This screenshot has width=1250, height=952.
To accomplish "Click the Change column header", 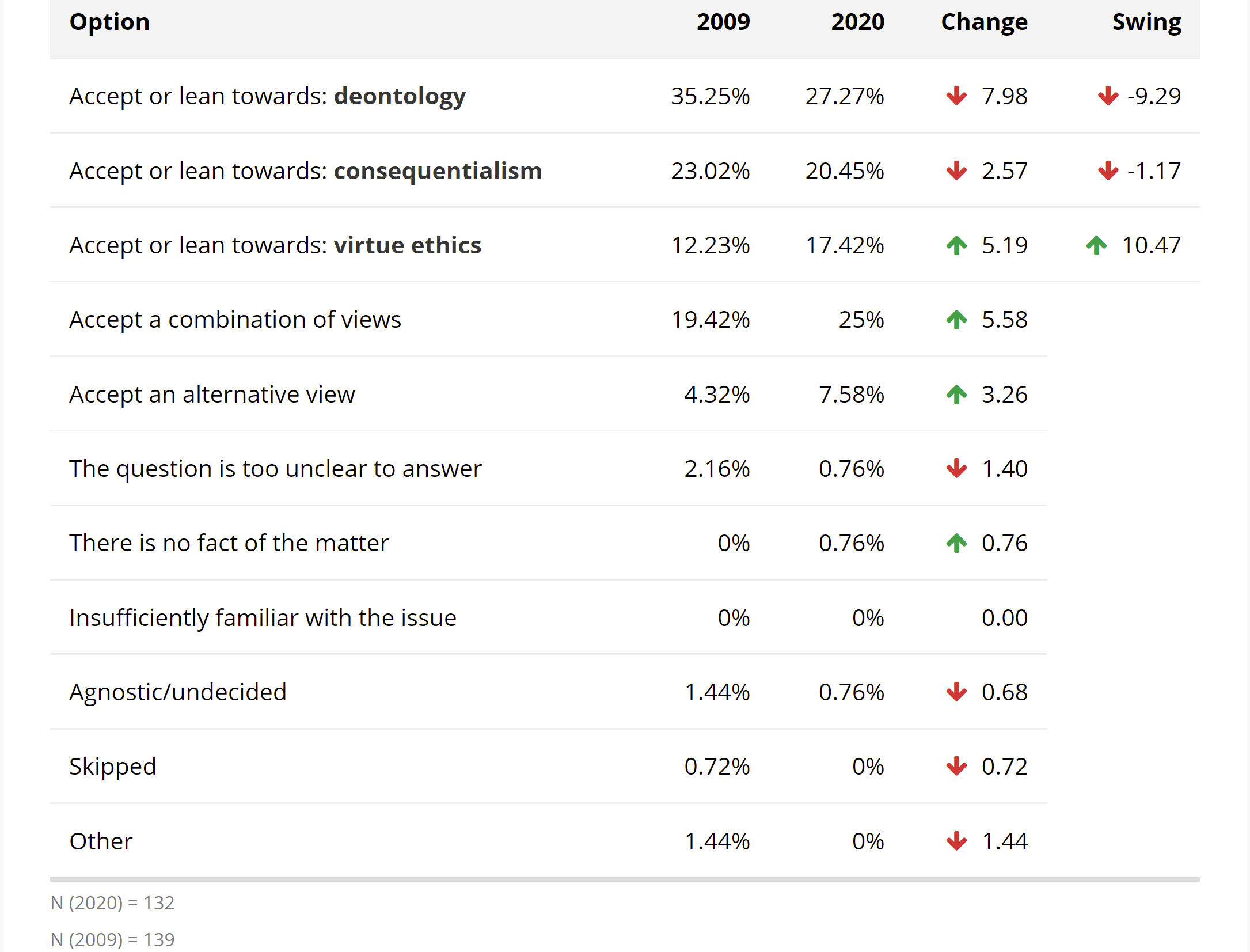I will [984, 22].
